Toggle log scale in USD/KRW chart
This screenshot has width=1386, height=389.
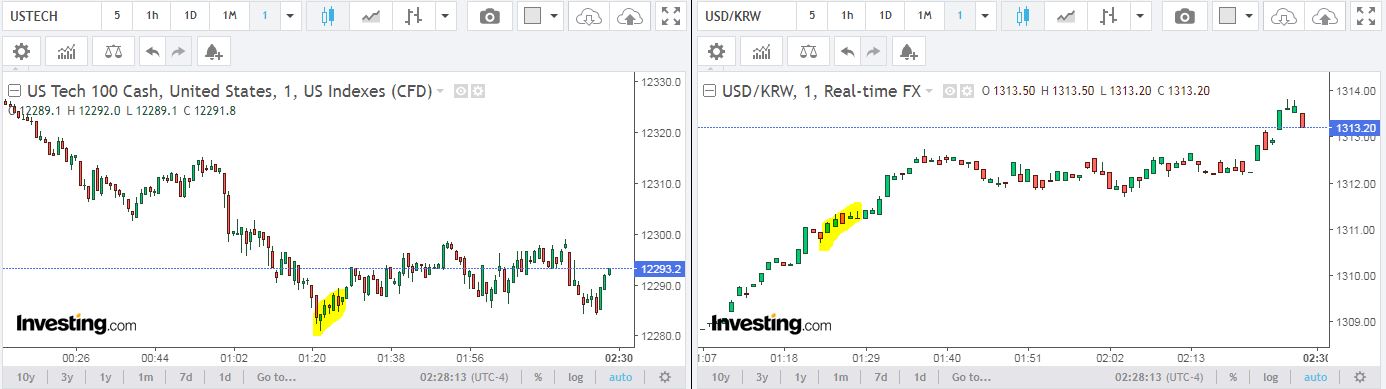[1271, 377]
